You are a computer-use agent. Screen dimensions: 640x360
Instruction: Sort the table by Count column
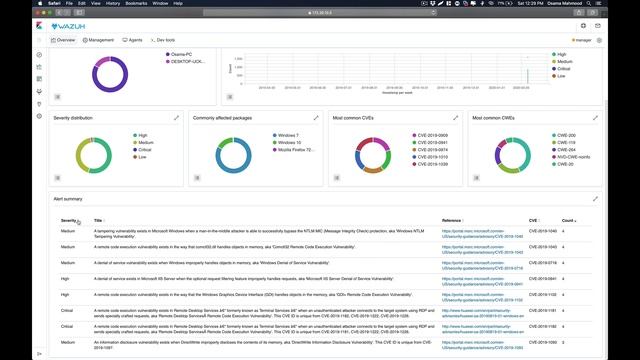point(569,221)
